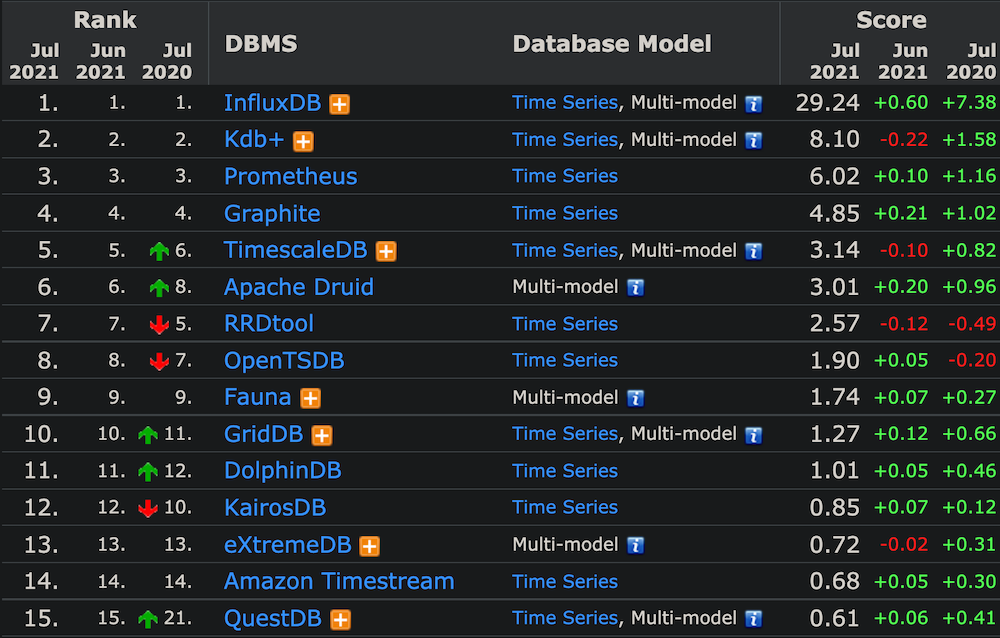Image resolution: width=1000 pixels, height=638 pixels.
Task: Click the plus icon next to QuestDB
Action: [341, 619]
